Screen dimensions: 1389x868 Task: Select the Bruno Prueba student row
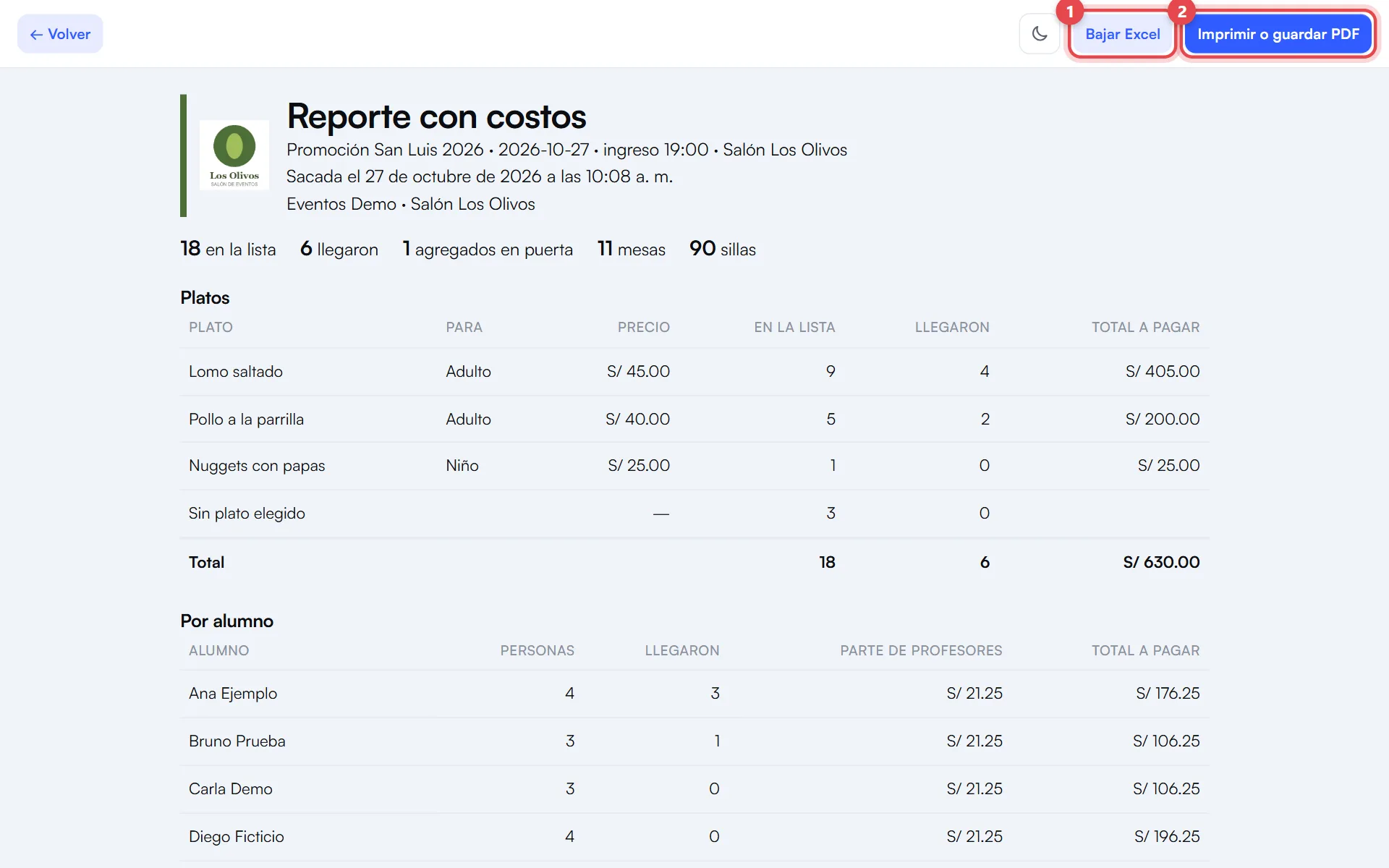click(694, 741)
